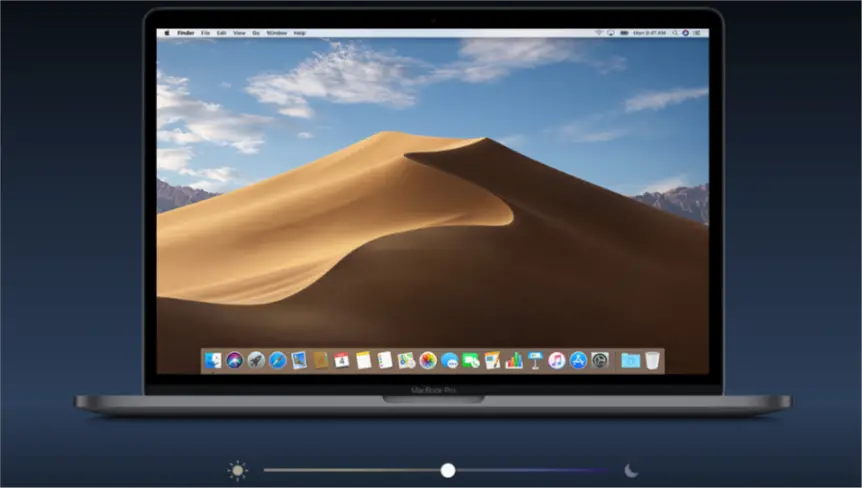Open the Pages document icon
This screenshot has height=488, width=862.
tap(492, 361)
